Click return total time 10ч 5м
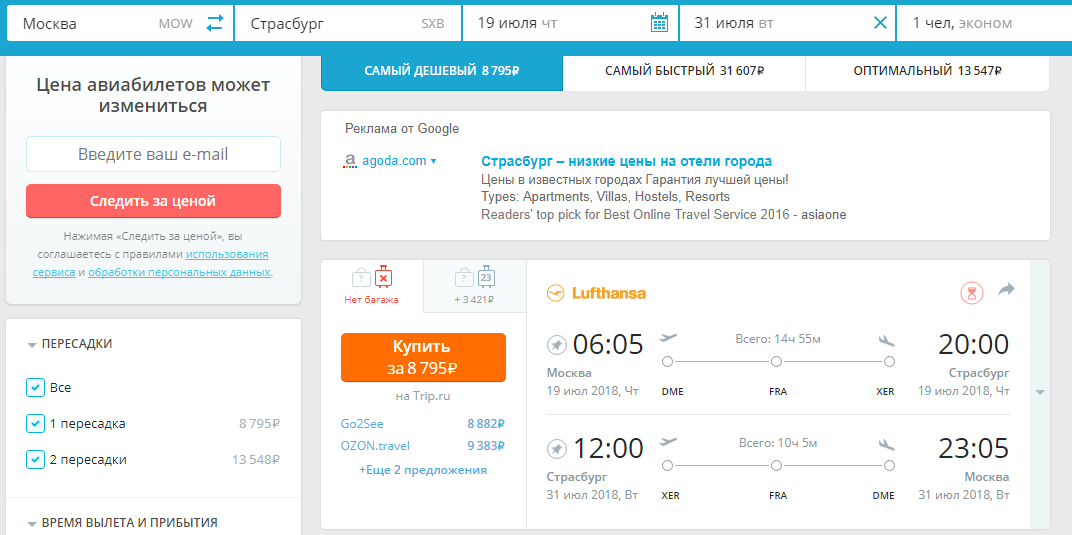 [777, 443]
